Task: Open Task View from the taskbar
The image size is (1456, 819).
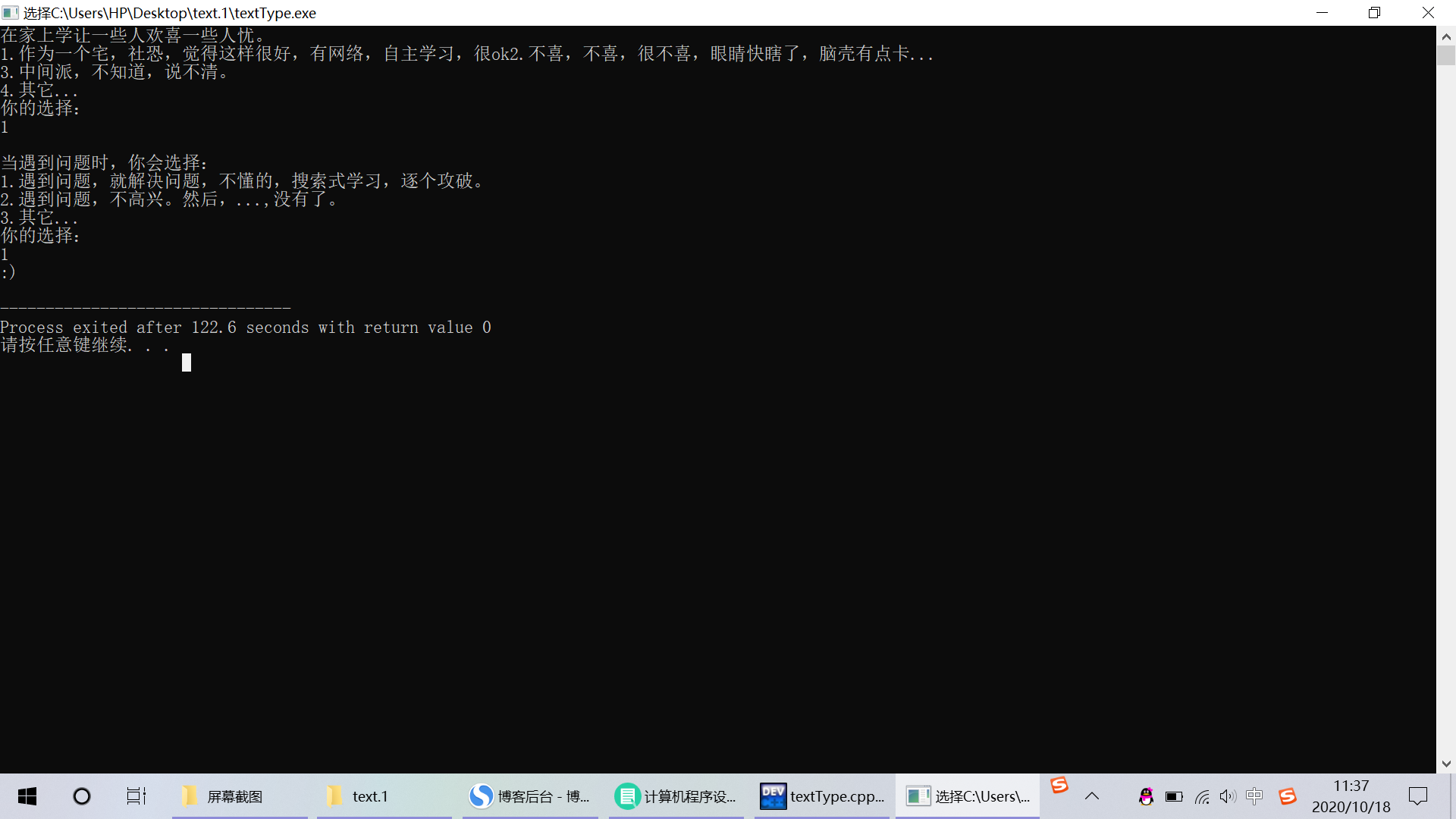Action: tap(136, 796)
